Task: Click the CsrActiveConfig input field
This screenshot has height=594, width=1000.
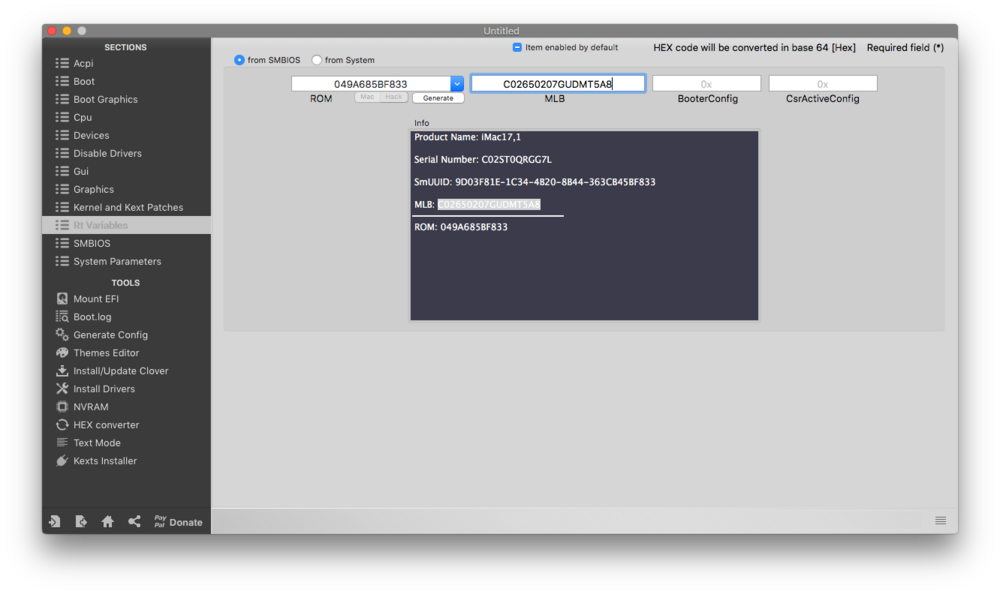Action: pos(822,84)
